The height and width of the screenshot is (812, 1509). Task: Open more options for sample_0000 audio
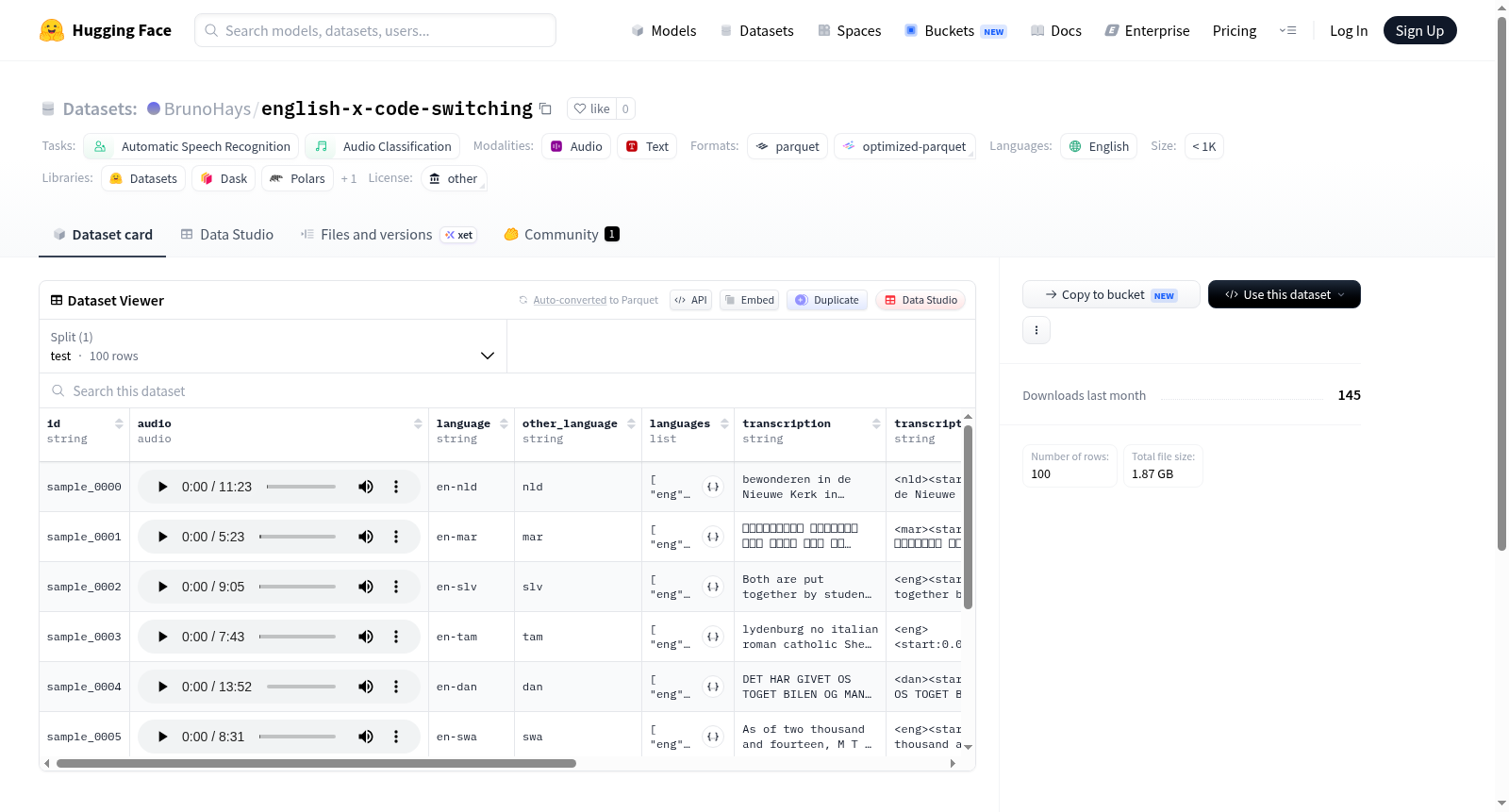[396, 487]
